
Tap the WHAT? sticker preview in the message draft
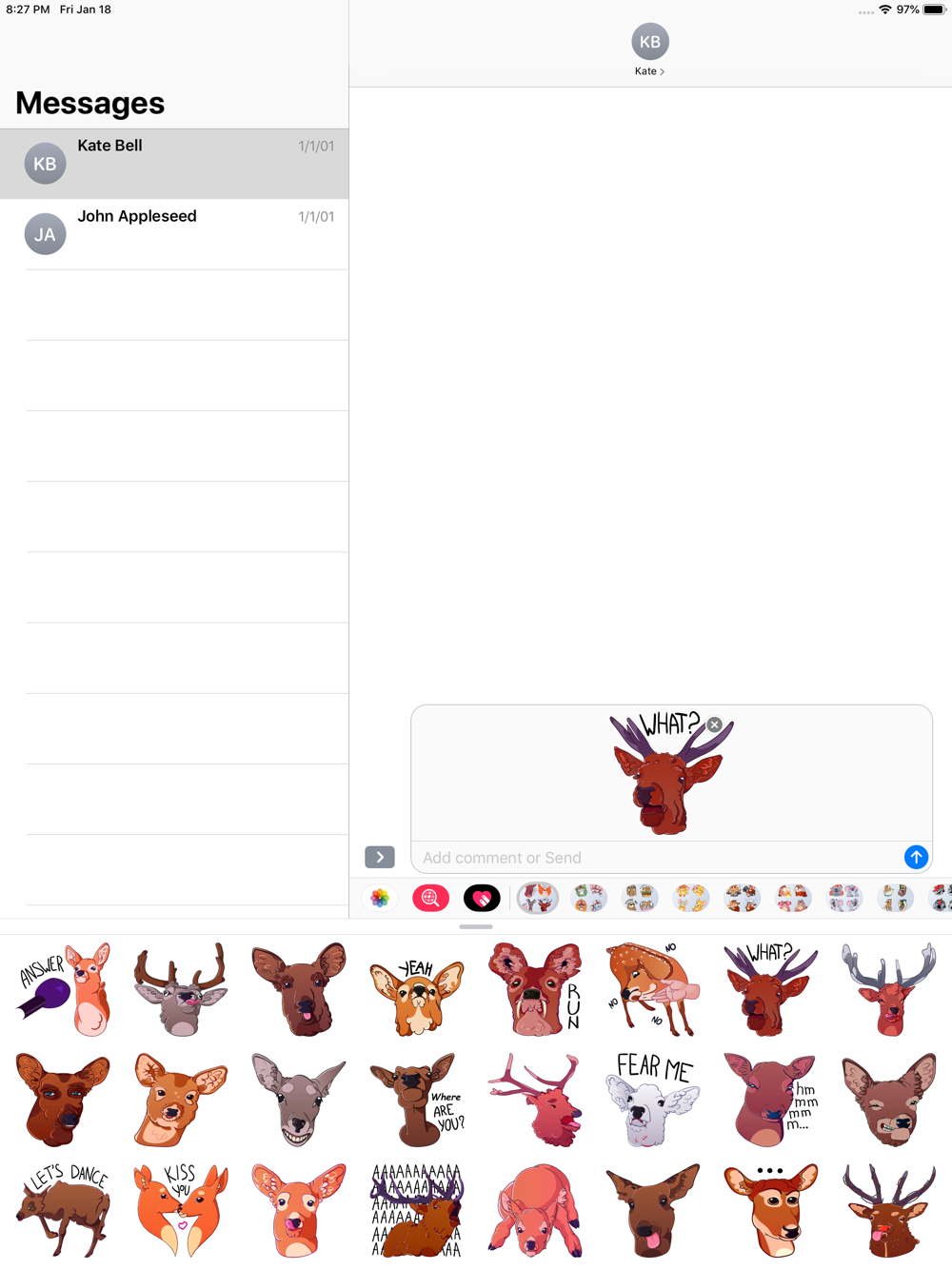coord(671,774)
